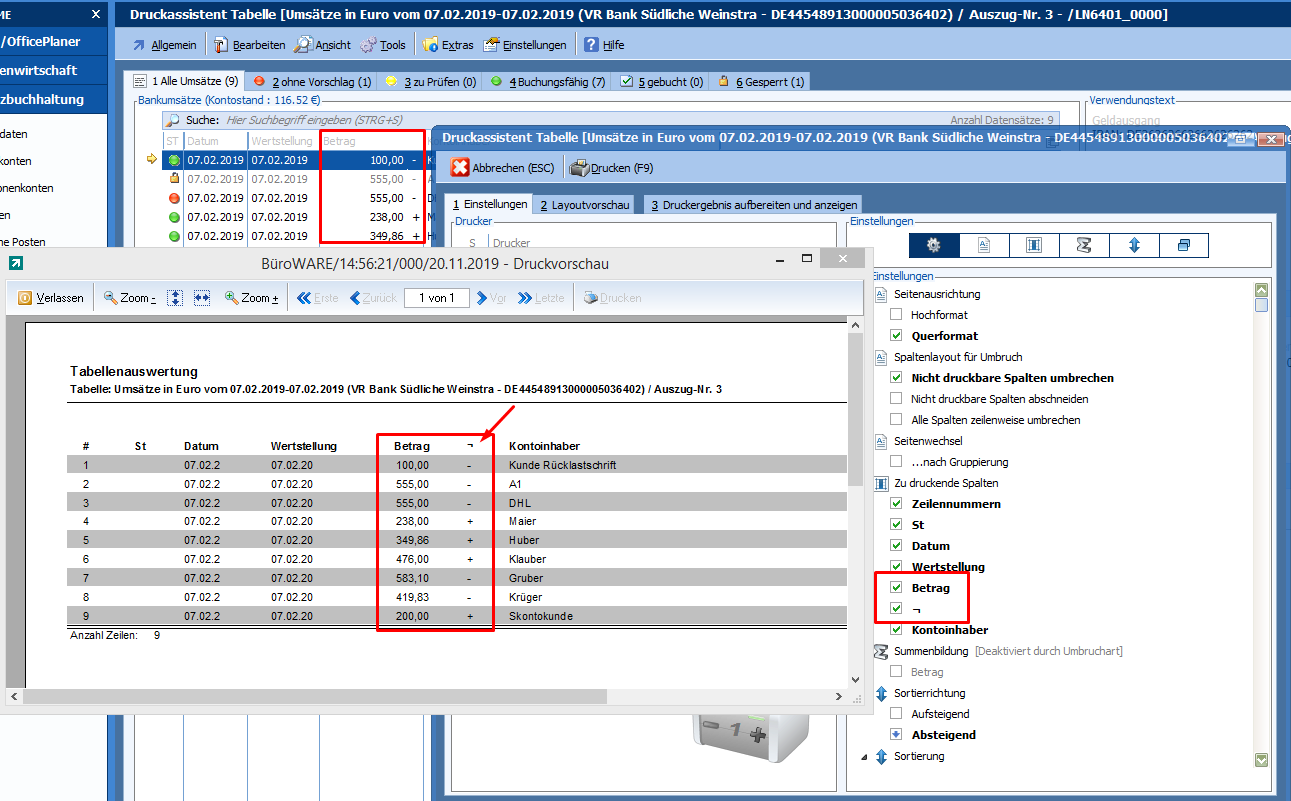The width and height of the screenshot is (1291, 801).
Task: Click the fit-to-width zoom icon
Action: pos(201,298)
